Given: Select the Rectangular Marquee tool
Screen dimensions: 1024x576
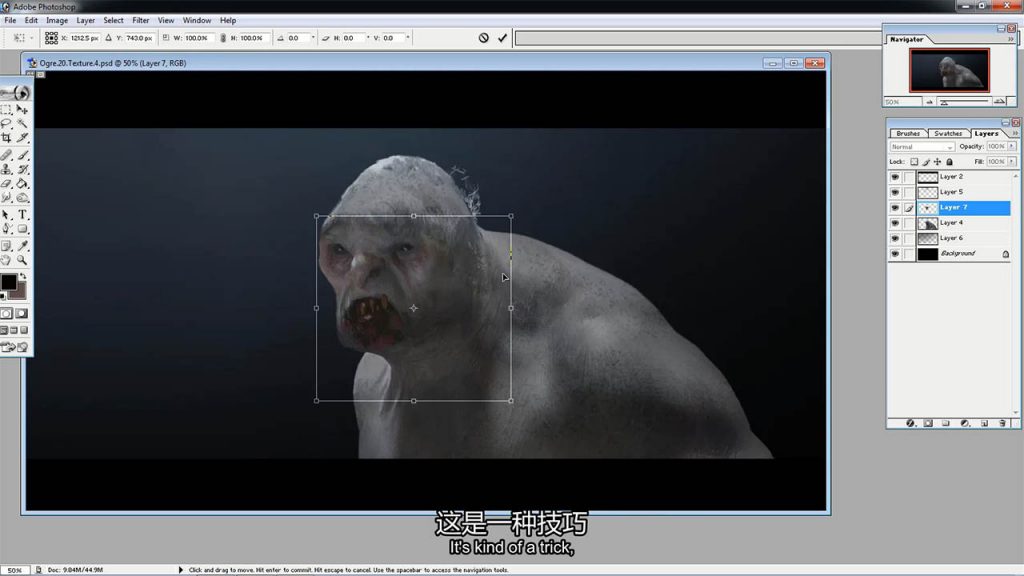Looking at the screenshot, I should [x=7, y=110].
